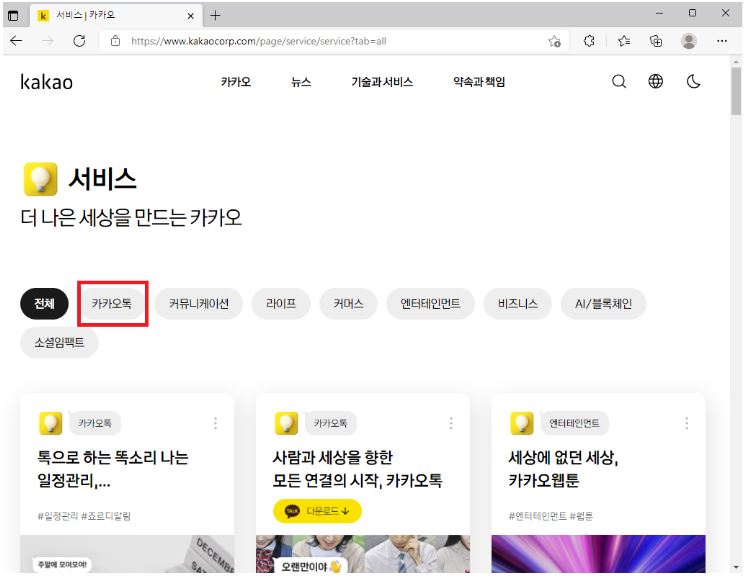749x579 pixels.
Task: Click the 오랜만이야 KakaoTalk card image
Action: (x=363, y=554)
